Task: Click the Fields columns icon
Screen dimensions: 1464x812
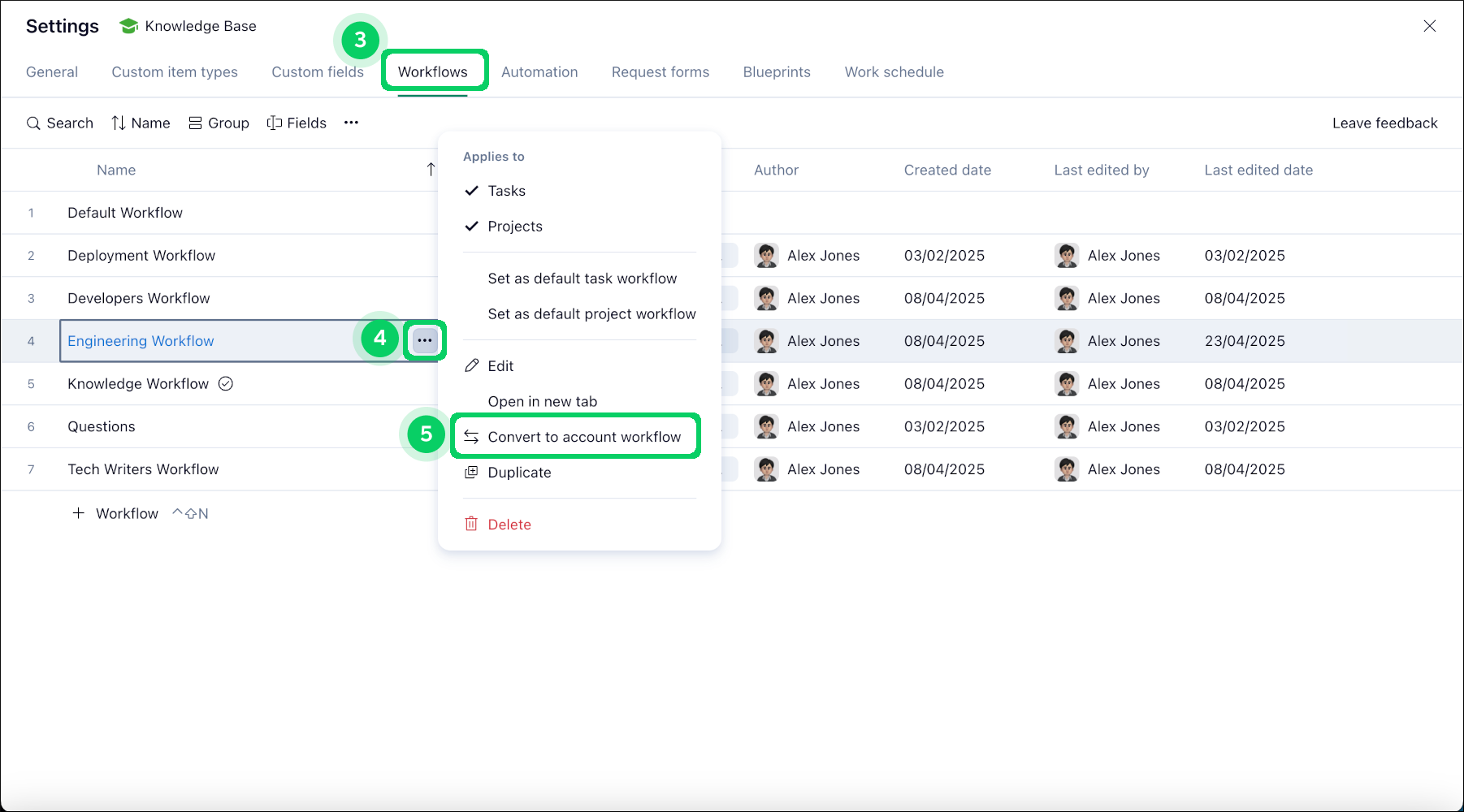Action: [274, 123]
